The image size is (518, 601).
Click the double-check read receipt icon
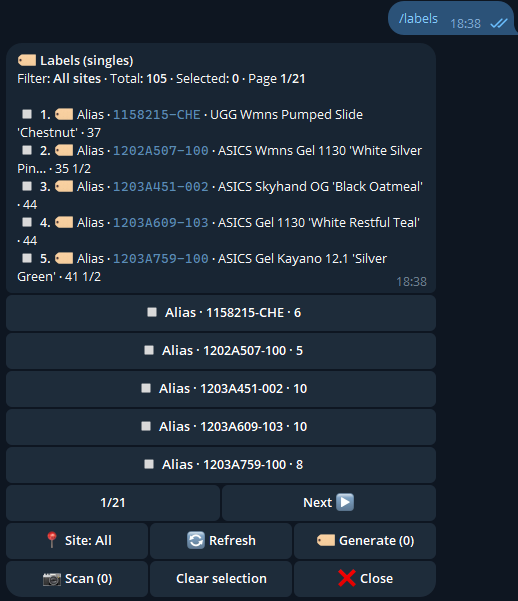pyautogui.click(x=499, y=23)
